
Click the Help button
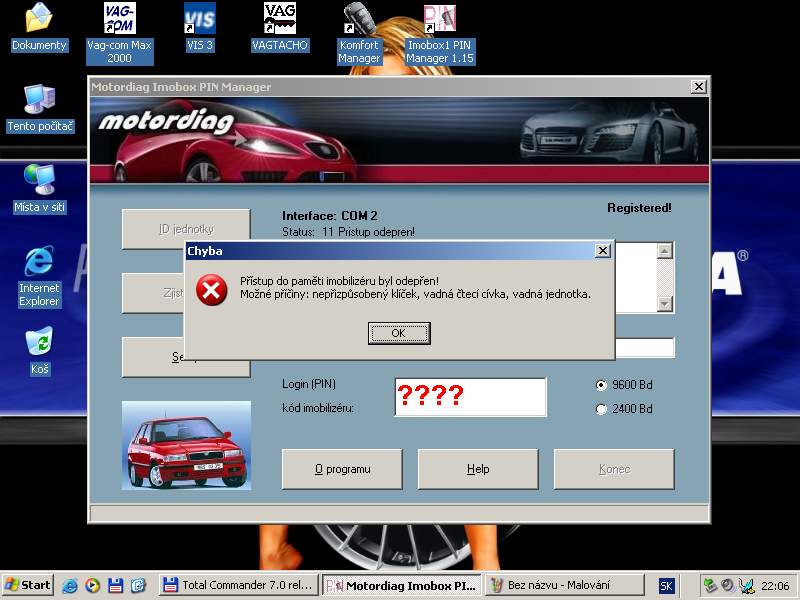478,469
